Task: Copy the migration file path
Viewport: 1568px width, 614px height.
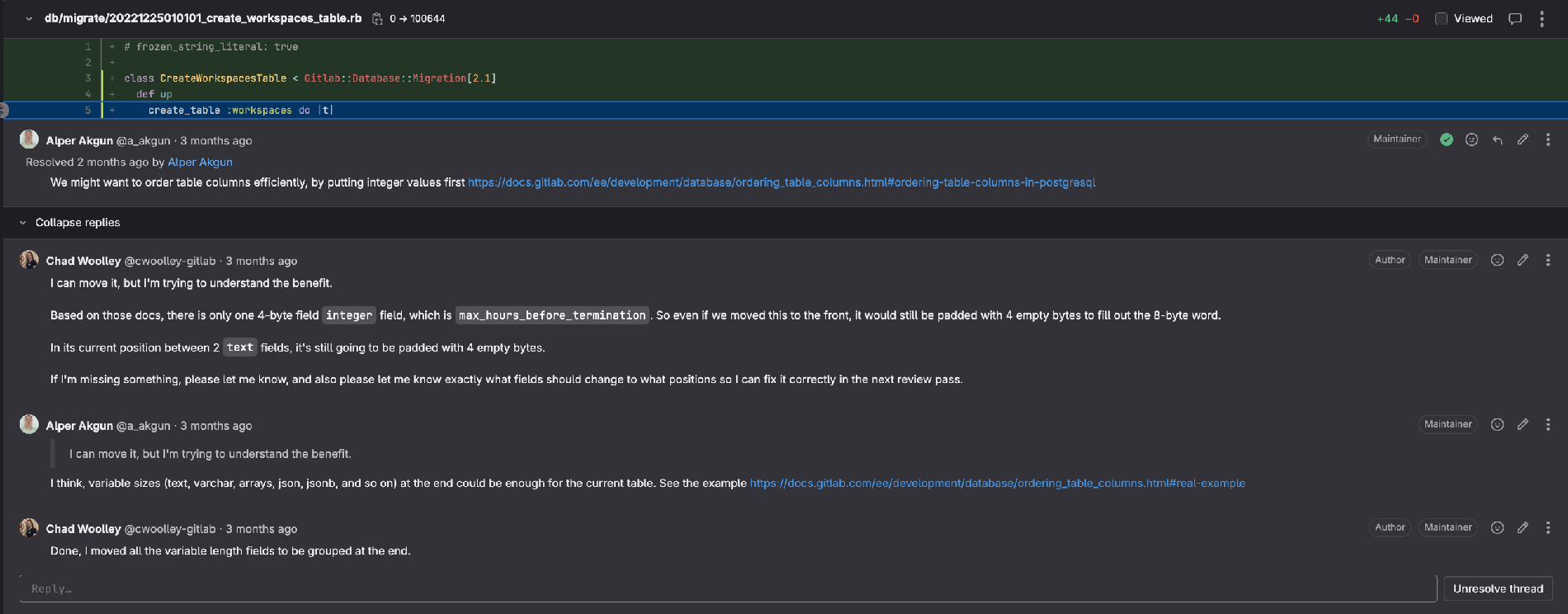Action: [377, 19]
